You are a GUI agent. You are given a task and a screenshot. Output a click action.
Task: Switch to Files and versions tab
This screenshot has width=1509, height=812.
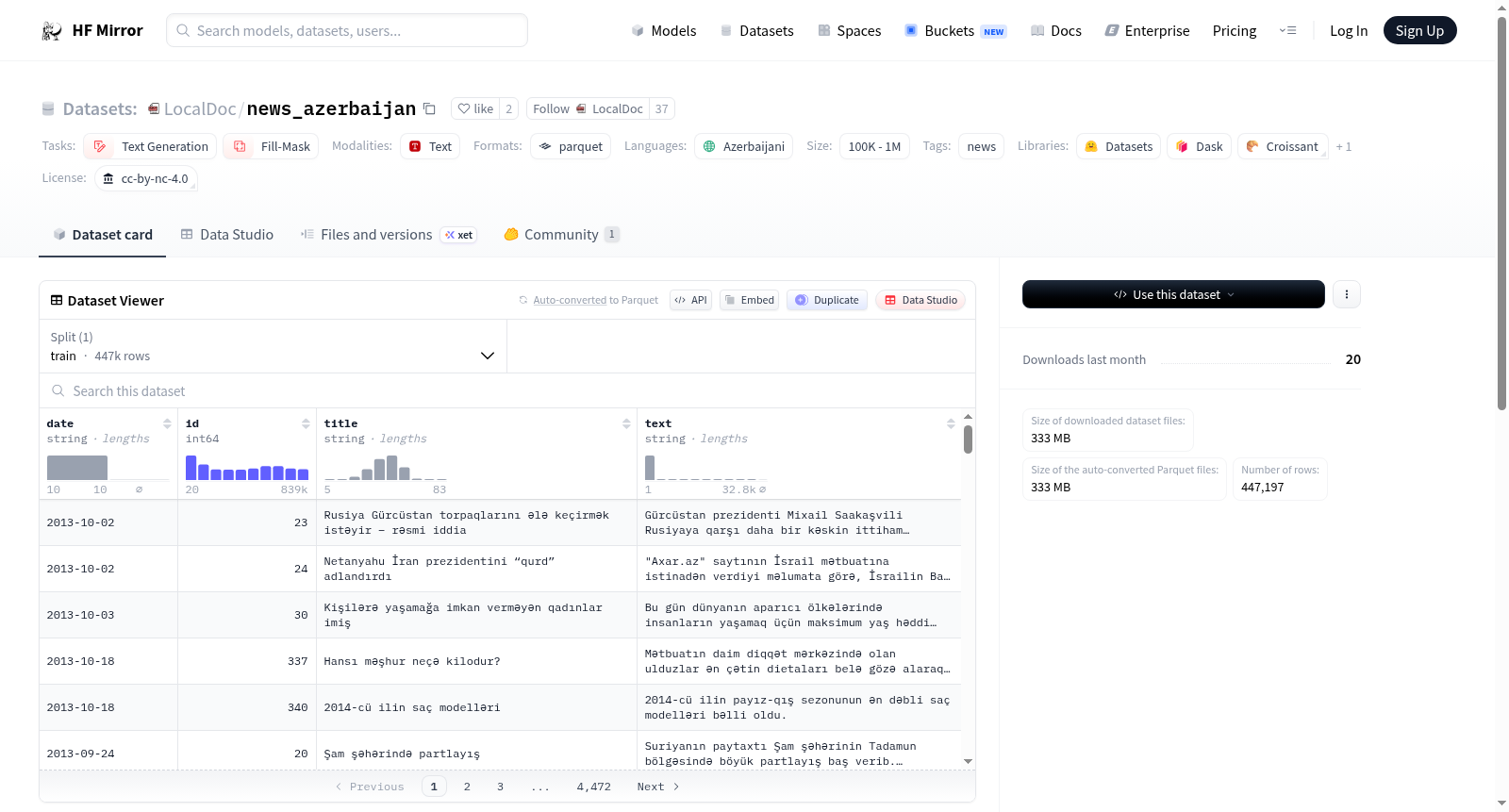coord(389,235)
